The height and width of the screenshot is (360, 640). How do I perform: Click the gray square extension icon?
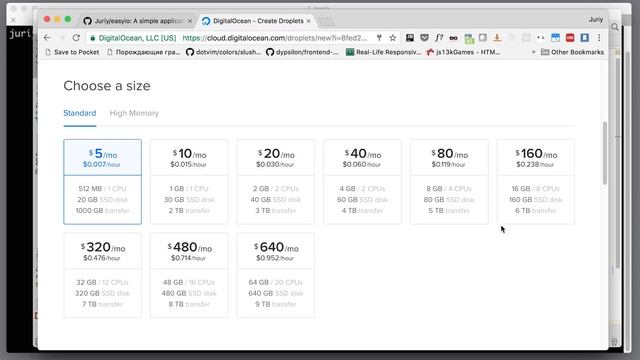coord(483,38)
